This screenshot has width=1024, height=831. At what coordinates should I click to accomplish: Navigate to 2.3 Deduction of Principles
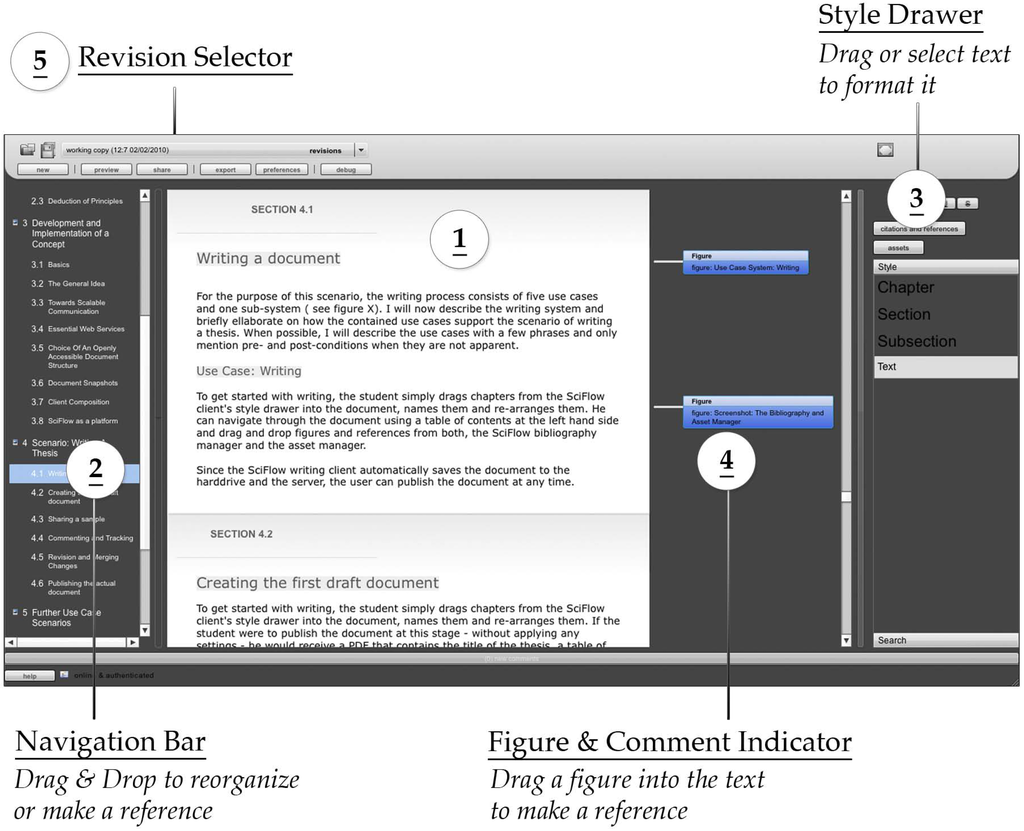pyautogui.click(x=76, y=201)
